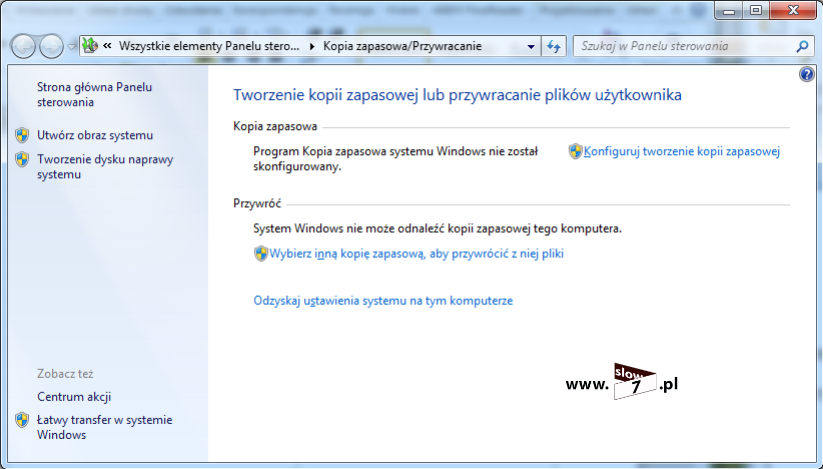
Task: Click the Forward navigation arrow button
Action: (51, 47)
